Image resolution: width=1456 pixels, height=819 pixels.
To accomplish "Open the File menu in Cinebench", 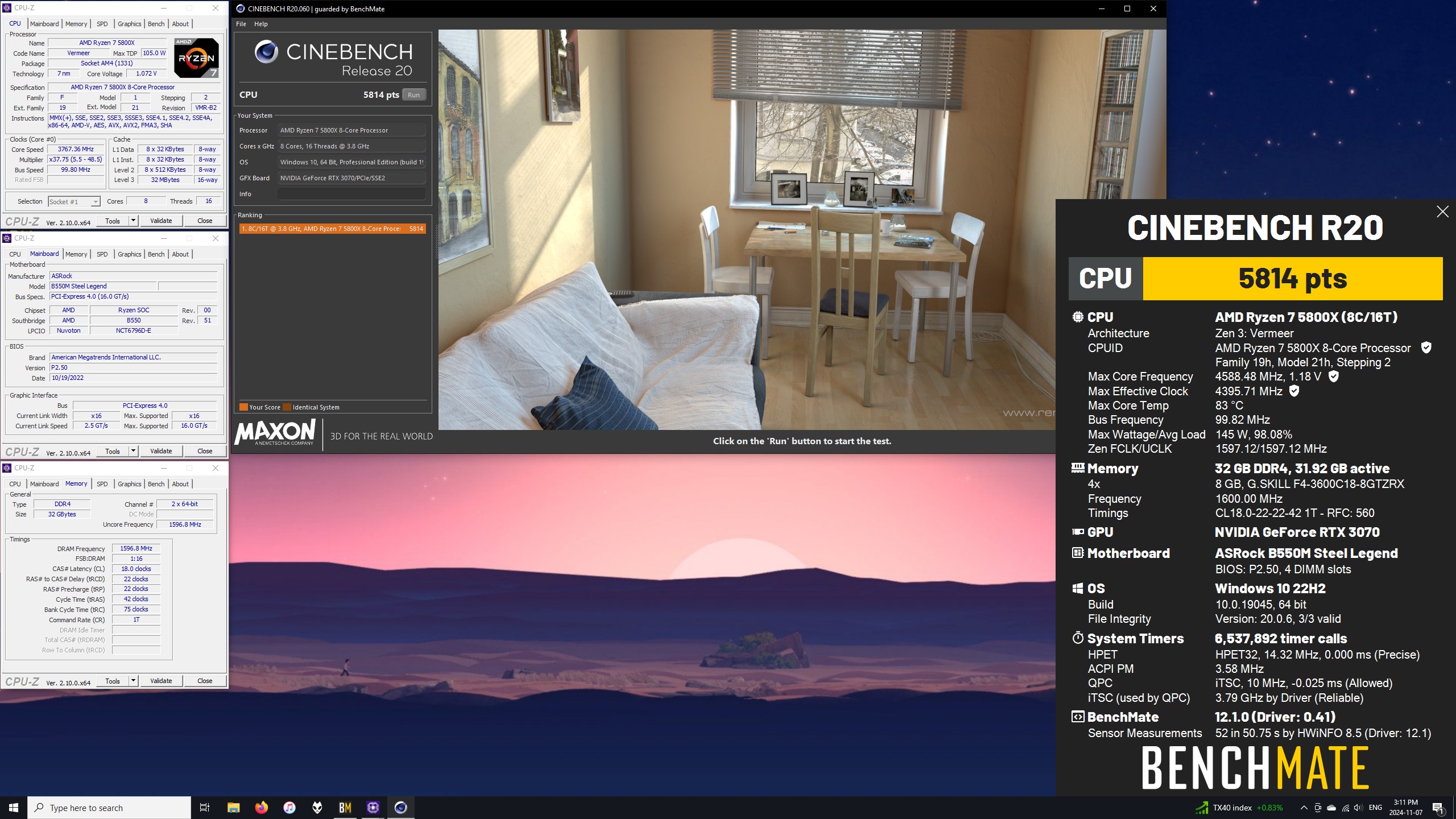I will [x=241, y=24].
